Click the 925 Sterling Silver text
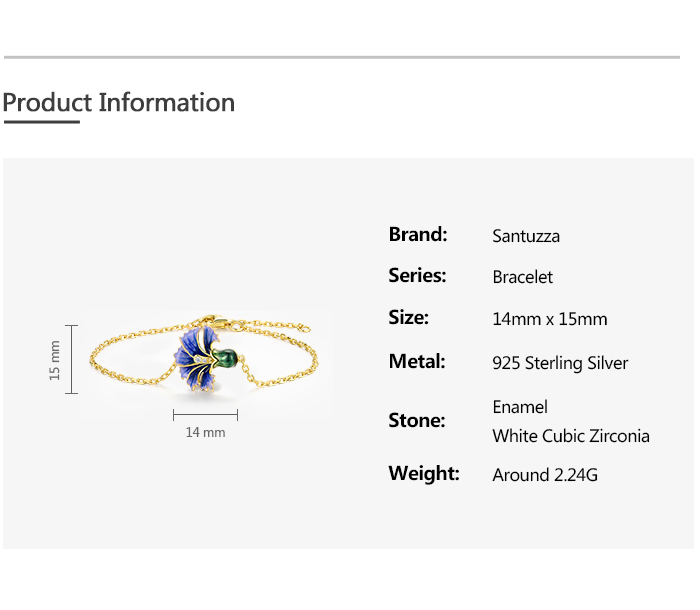 point(560,363)
